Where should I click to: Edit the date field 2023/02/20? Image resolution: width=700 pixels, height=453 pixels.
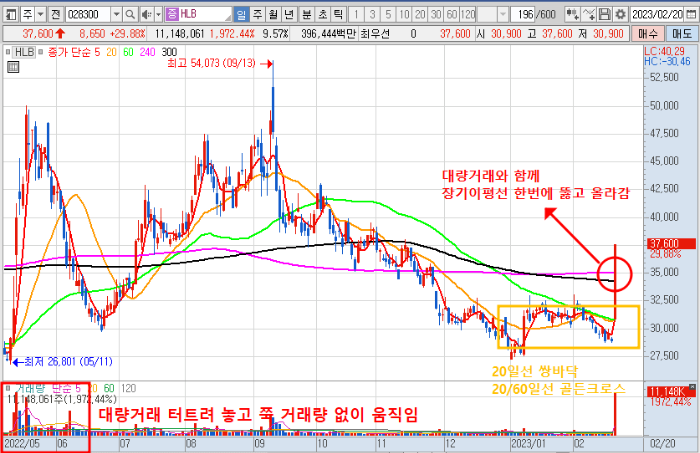tap(657, 15)
